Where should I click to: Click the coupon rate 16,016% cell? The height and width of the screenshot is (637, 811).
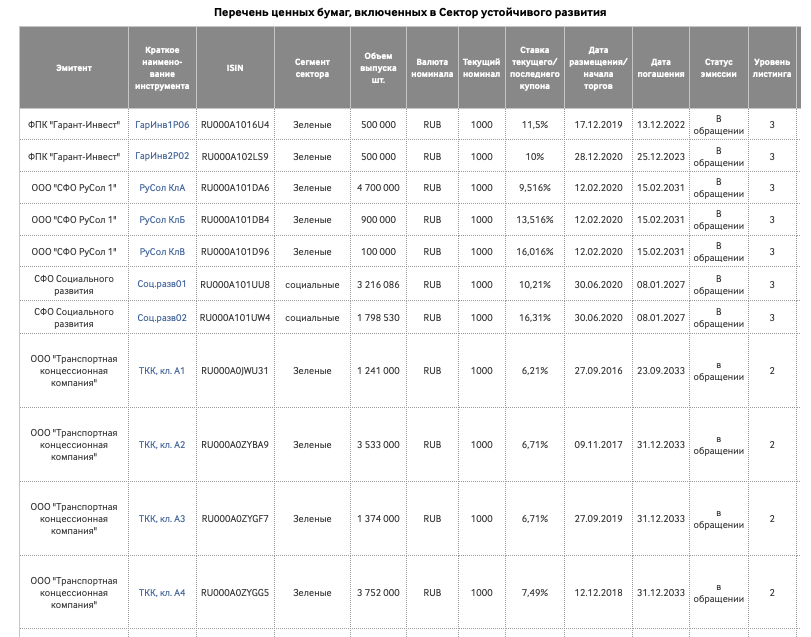click(x=534, y=252)
